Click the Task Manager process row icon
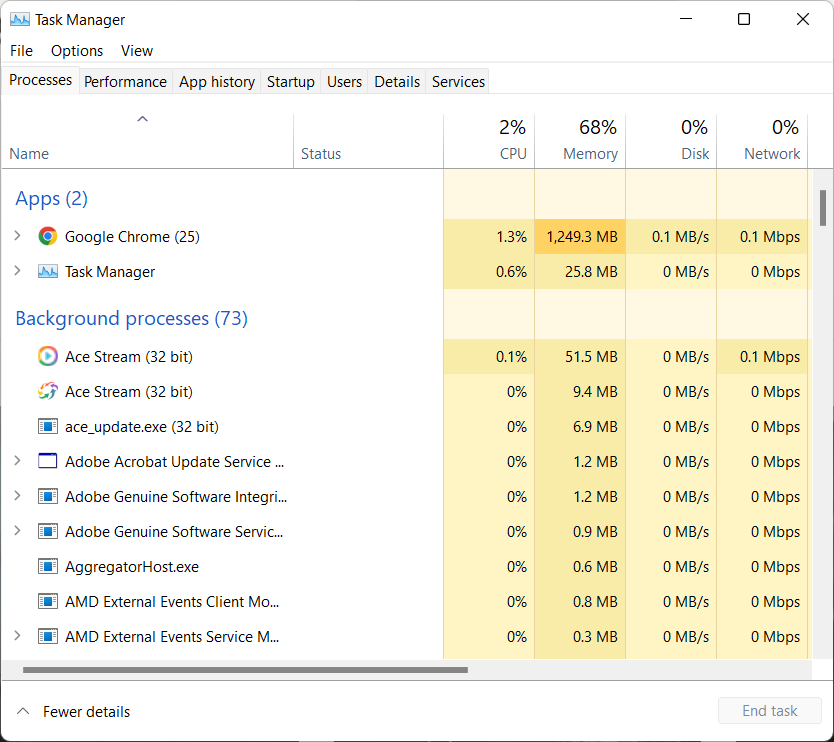The height and width of the screenshot is (742, 834). [47, 272]
